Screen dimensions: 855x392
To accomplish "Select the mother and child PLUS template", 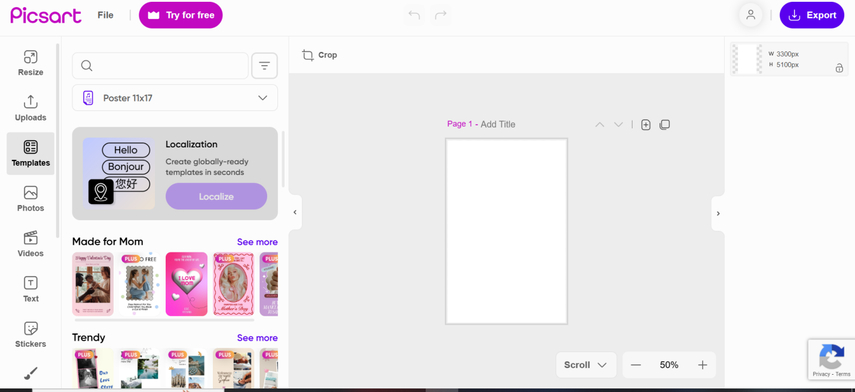I will click(140, 284).
